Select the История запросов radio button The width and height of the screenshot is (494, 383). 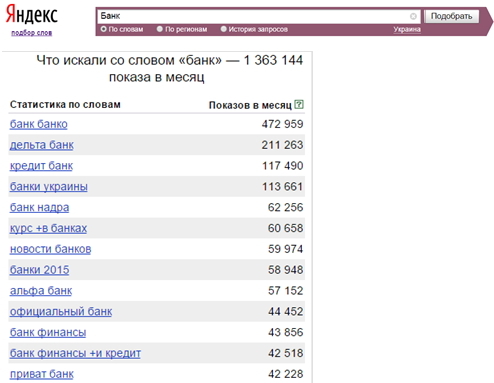point(223,29)
